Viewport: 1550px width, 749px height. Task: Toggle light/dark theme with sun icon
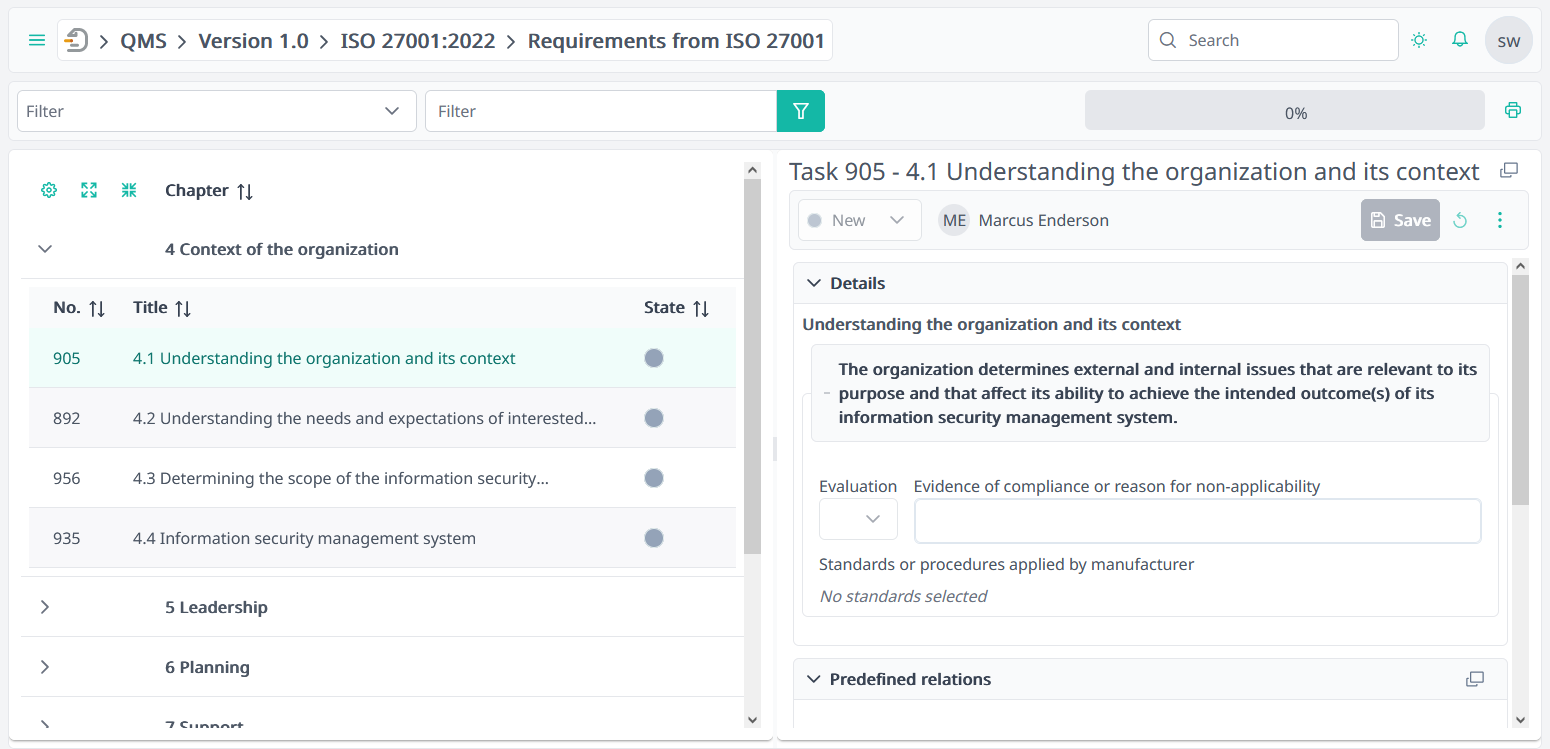point(1419,39)
